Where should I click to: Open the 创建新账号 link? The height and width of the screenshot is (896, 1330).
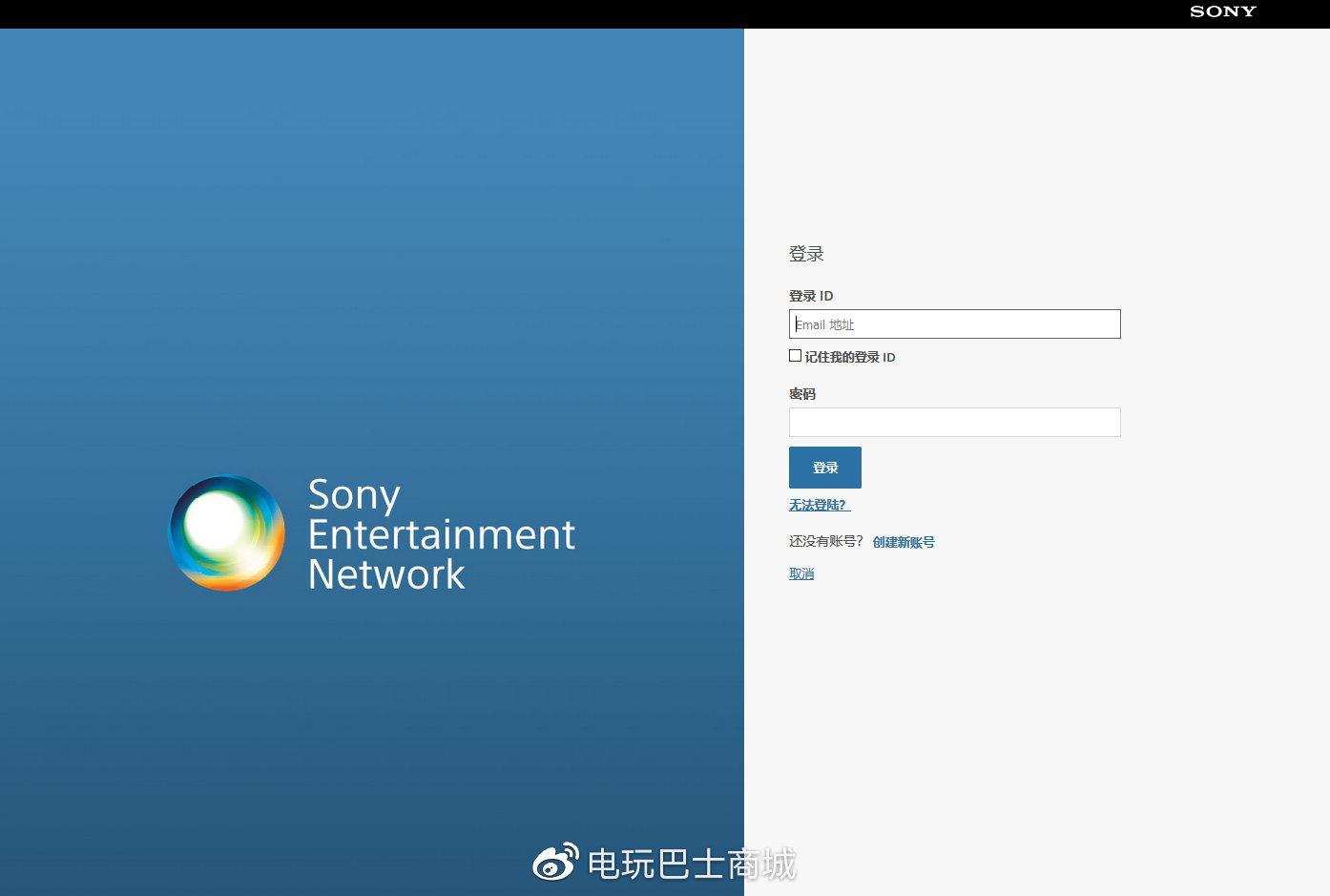904,542
